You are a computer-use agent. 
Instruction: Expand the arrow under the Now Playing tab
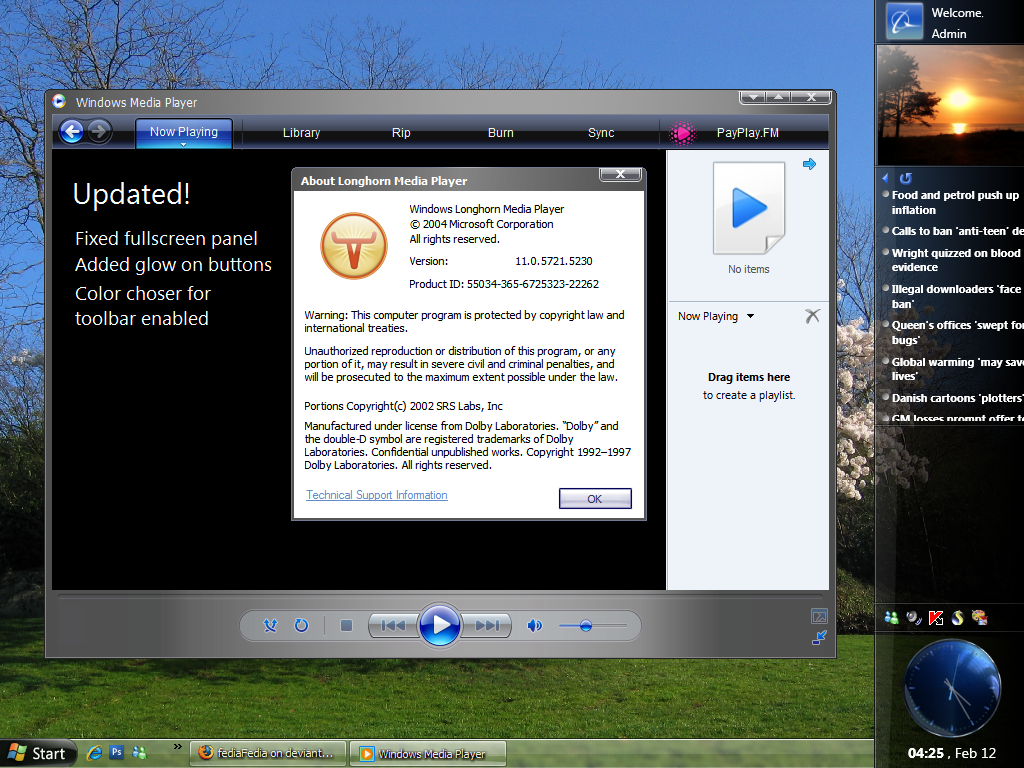click(x=184, y=144)
